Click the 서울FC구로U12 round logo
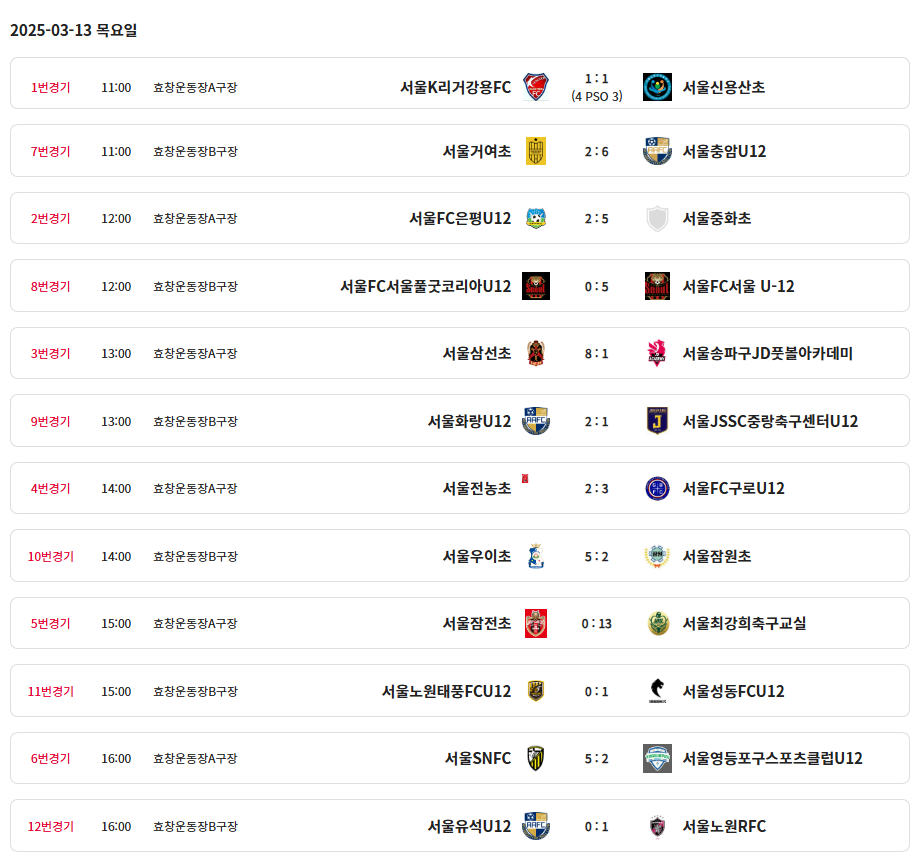Viewport: 922px width, 860px height. click(x=657, y=488)
